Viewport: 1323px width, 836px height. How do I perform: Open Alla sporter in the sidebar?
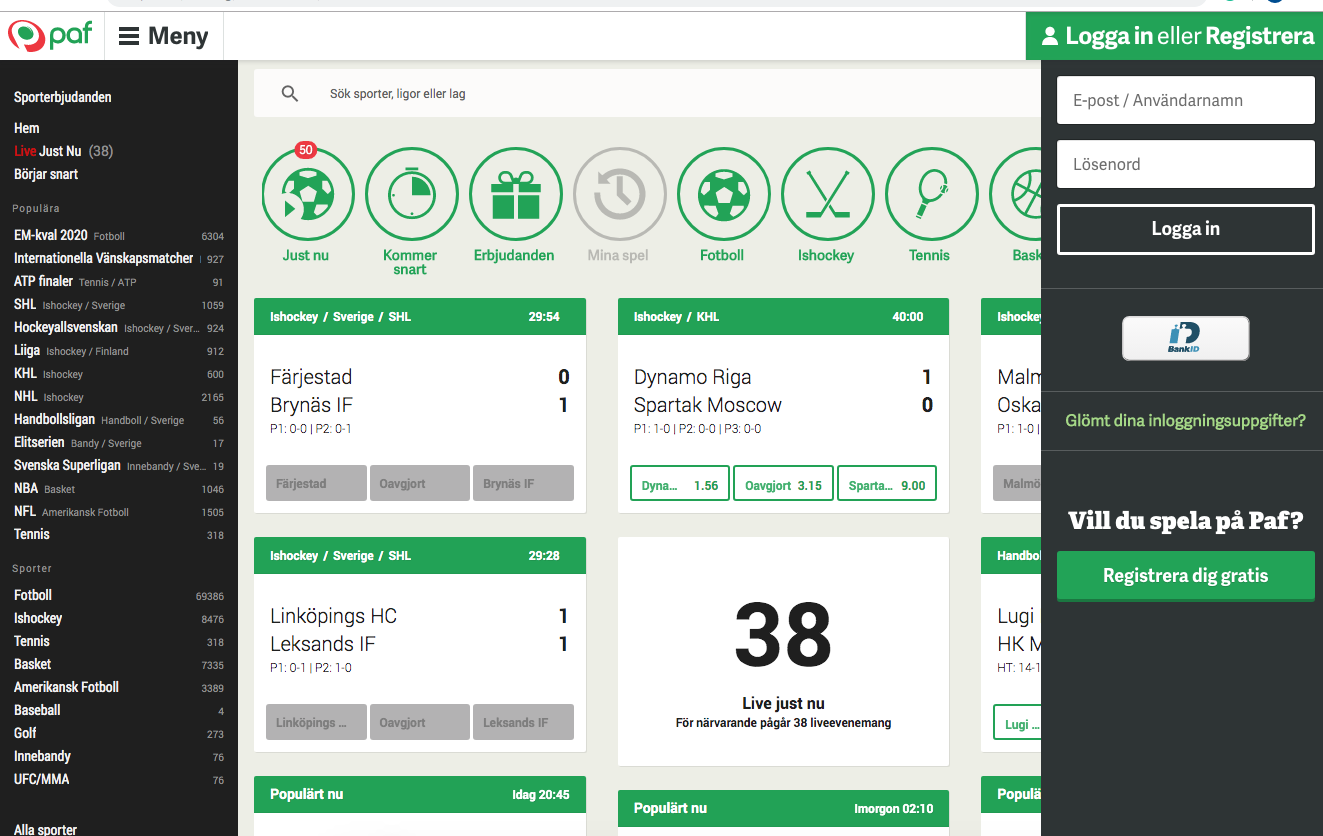(45, 829)
